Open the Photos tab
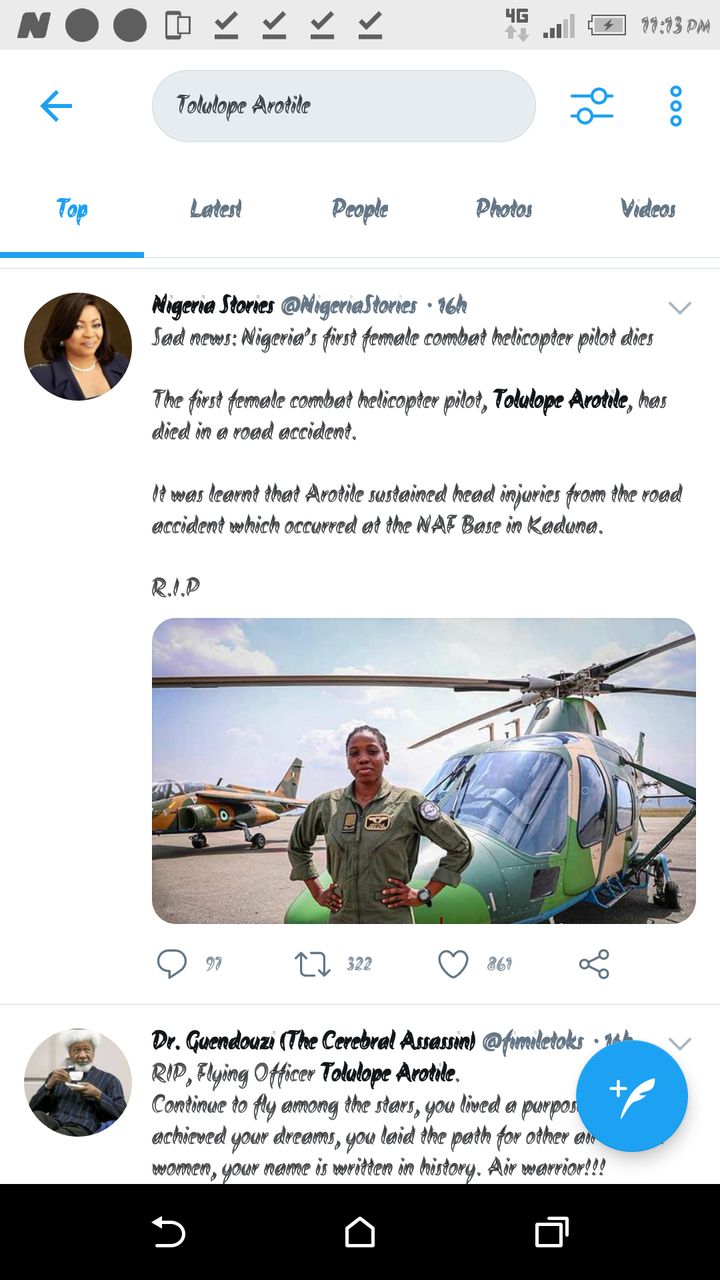This screenshot has width=720, height=1280. (504, 208)
